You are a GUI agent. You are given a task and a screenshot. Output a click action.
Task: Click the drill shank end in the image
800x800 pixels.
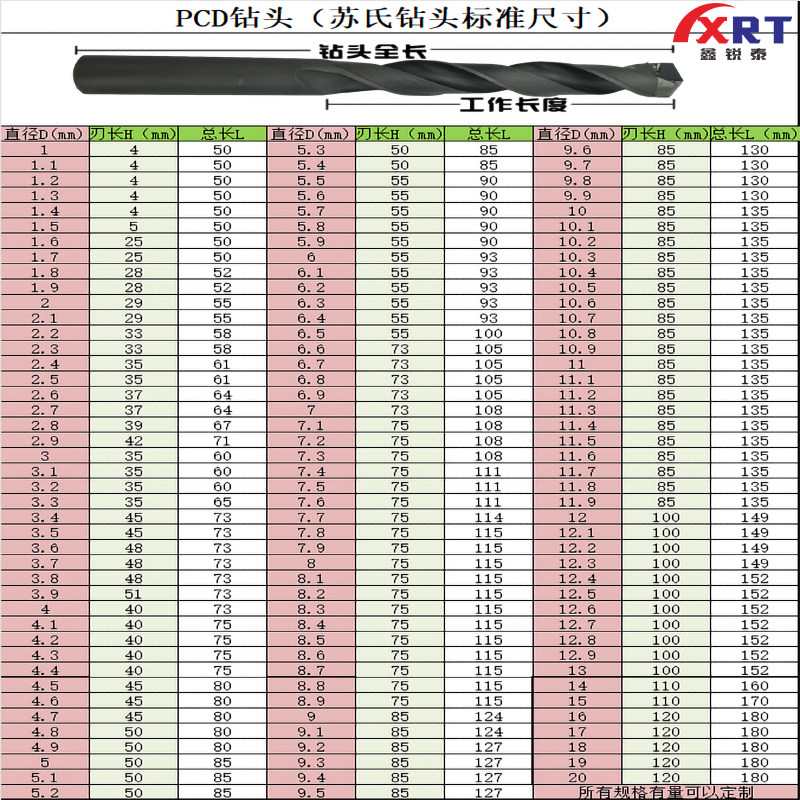(85, 76)
